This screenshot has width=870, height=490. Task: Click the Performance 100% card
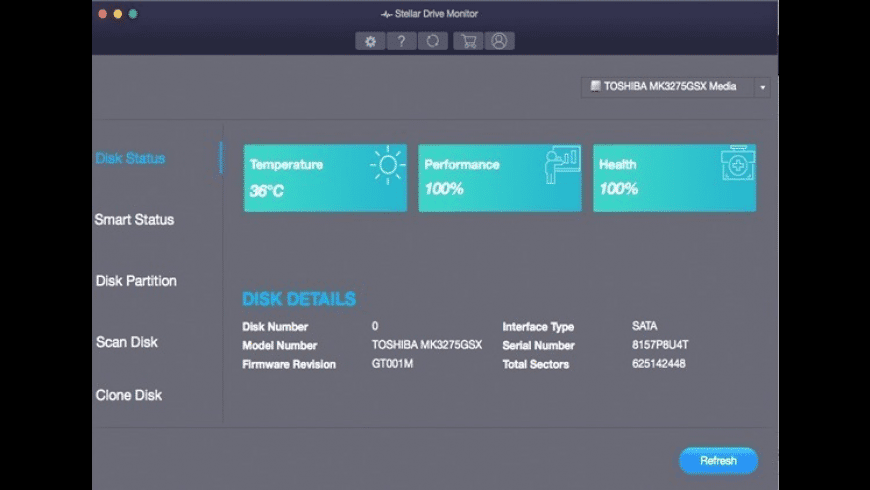(x=500, y=178)
